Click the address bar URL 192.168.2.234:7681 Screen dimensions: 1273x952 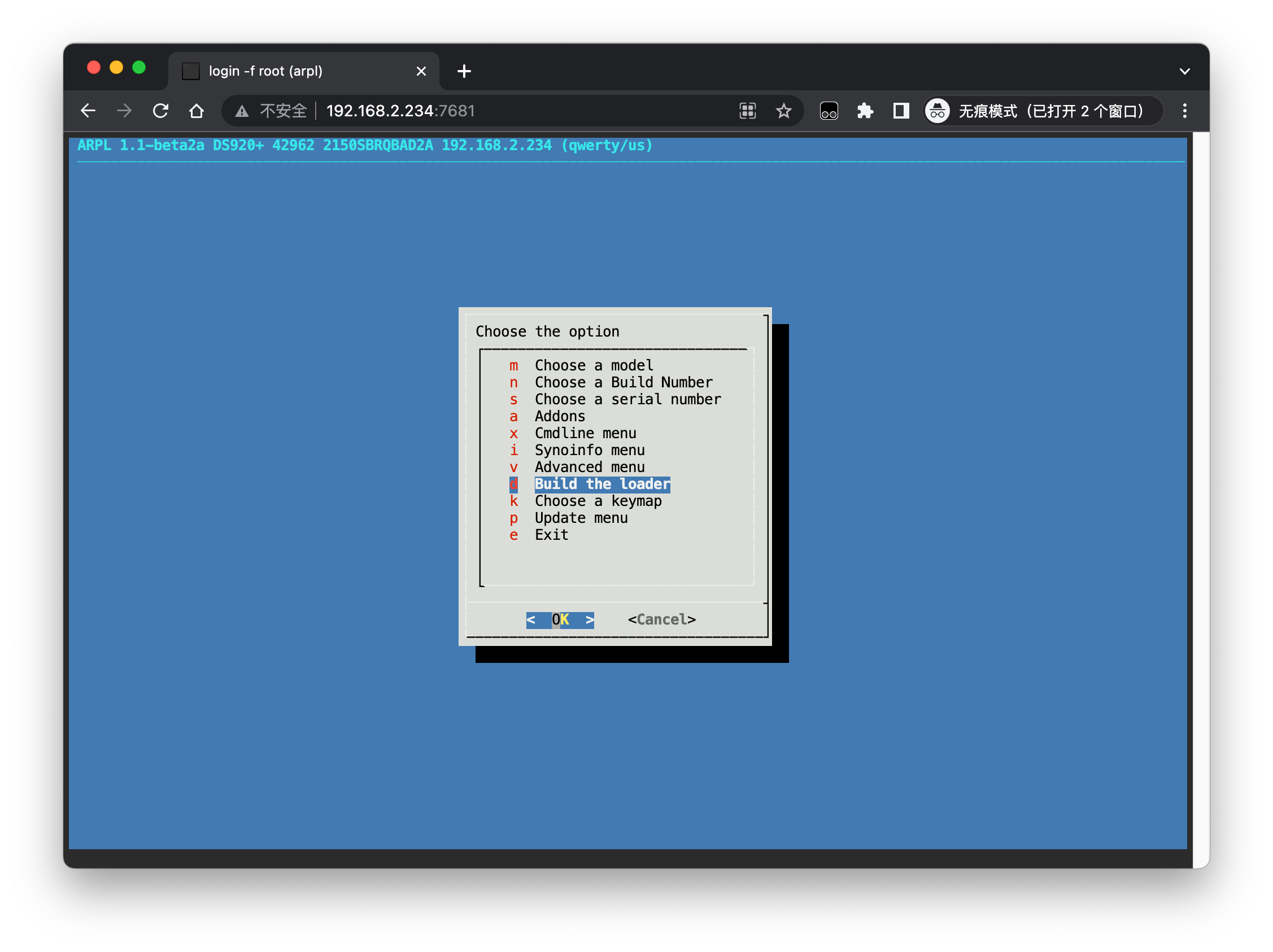[400, 111]
